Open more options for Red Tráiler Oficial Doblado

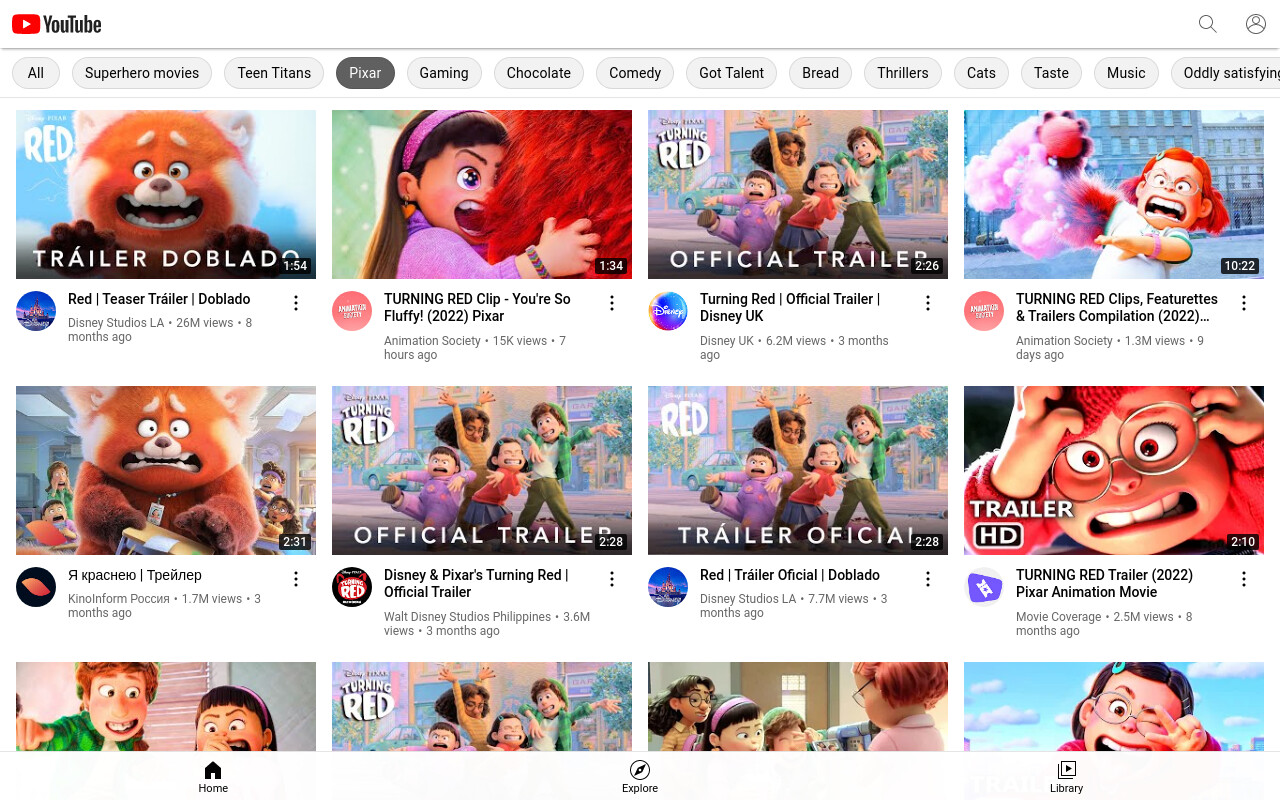(928, 579)
